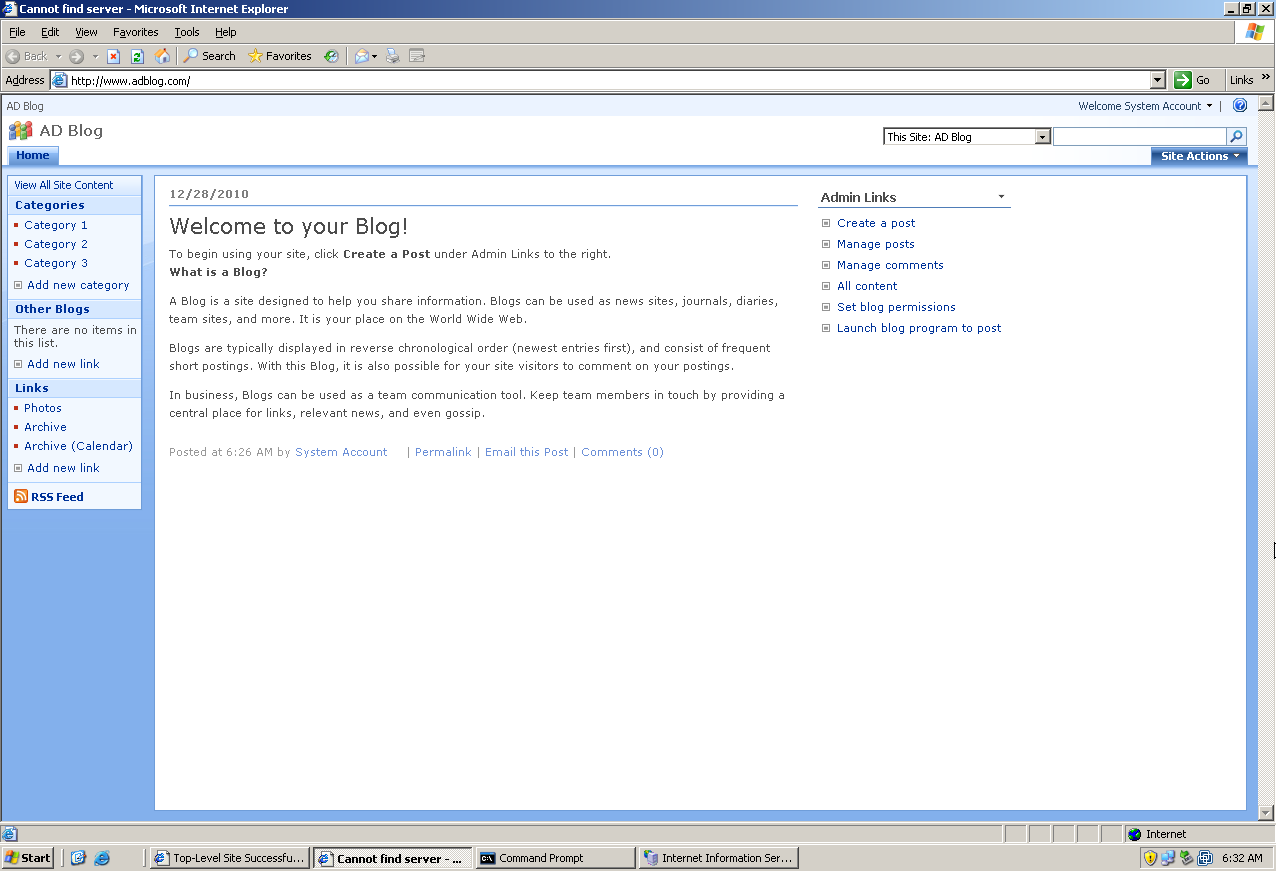Open the View menu
1276x871 pixels.
pyautogui.click(x=86, y=32)
